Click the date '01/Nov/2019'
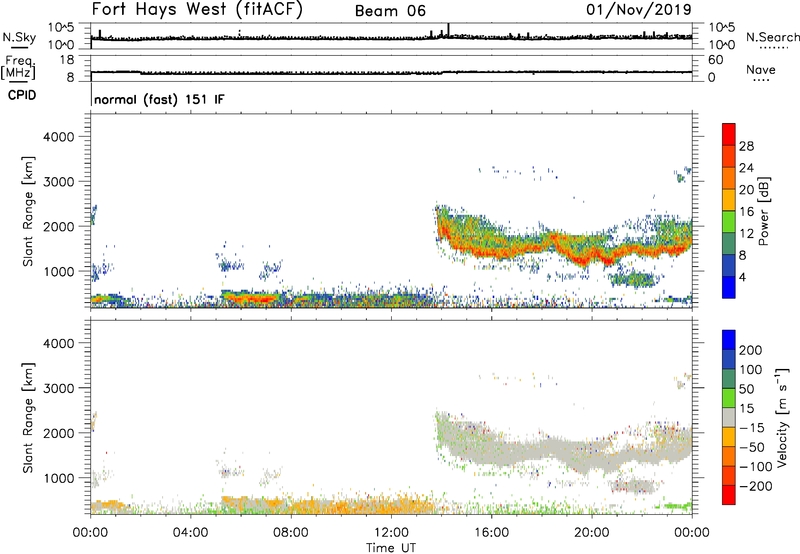The height and width of the screenshot is (554, 800). (x=639, y=10)
